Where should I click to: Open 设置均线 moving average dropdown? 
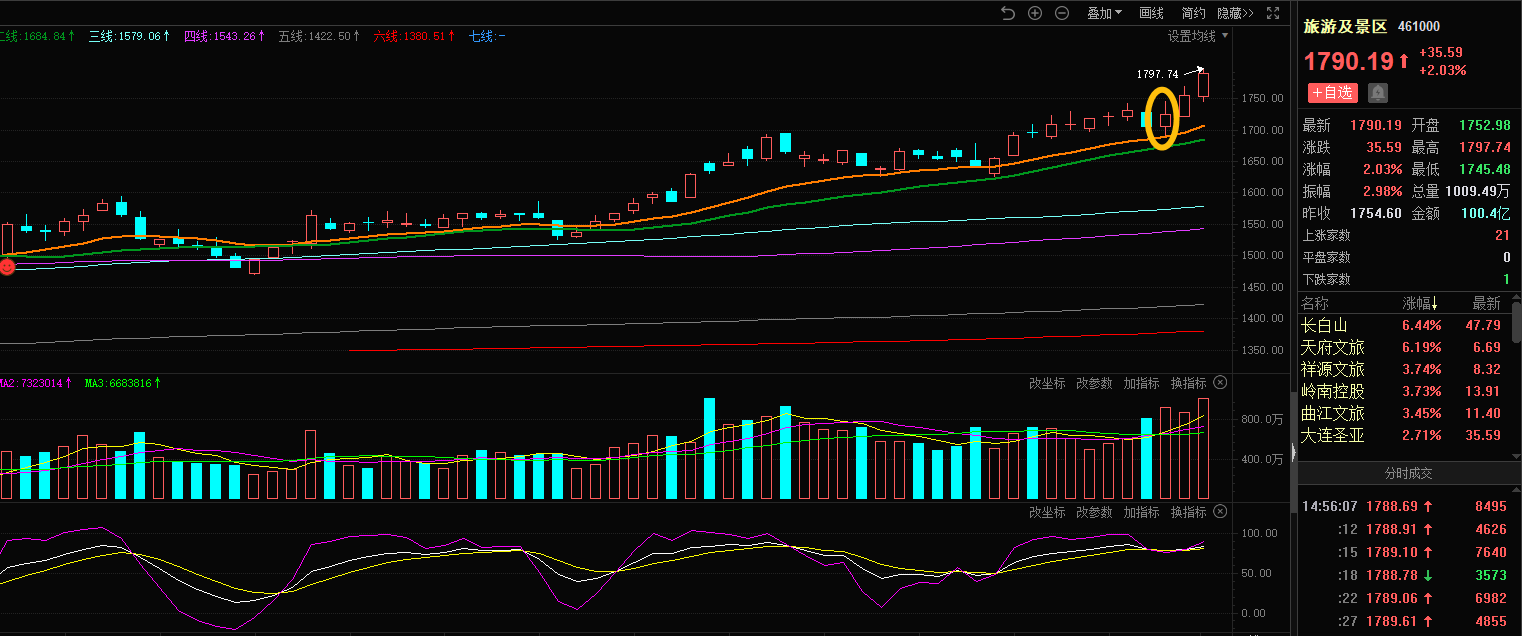1198,36
